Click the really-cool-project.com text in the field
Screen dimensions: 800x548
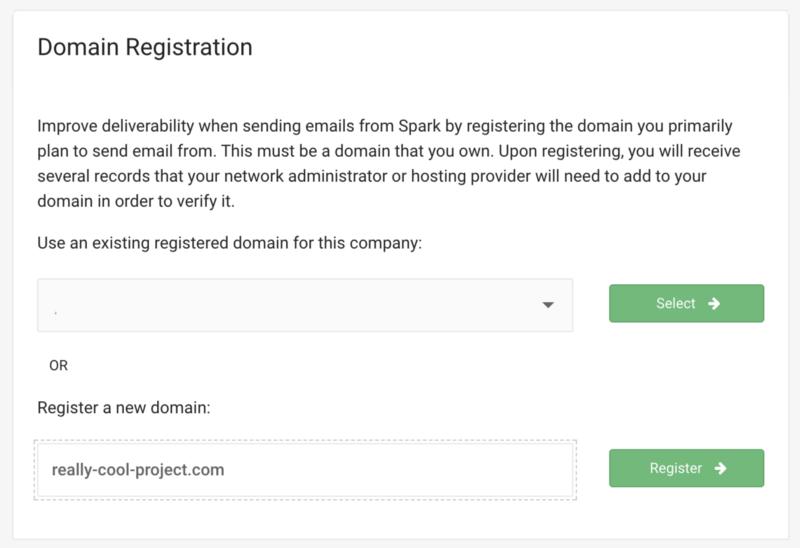pyautogui.click(x=138, y=469)
